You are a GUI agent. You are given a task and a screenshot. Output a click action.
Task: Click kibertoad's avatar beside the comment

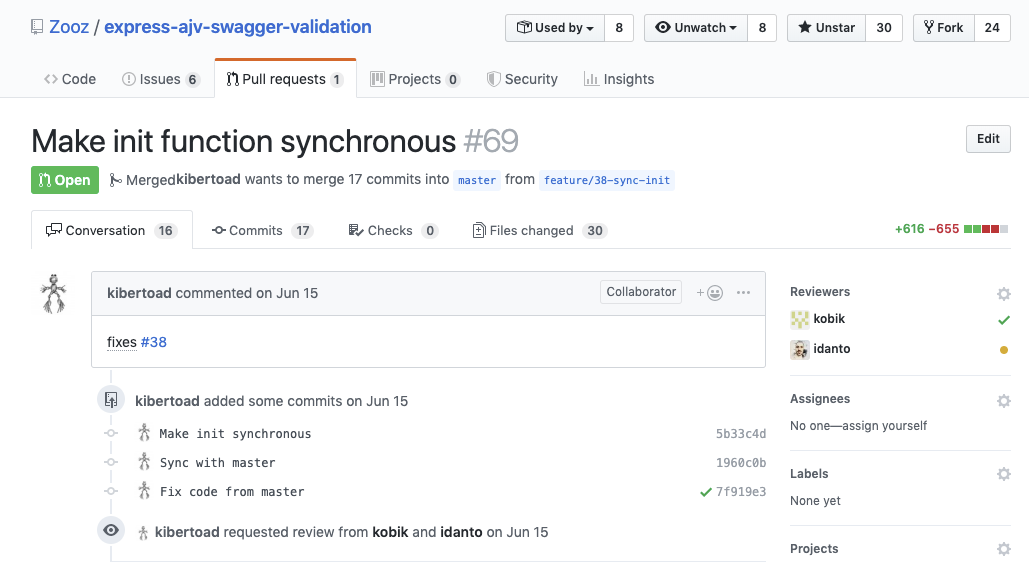coord(54,293)
